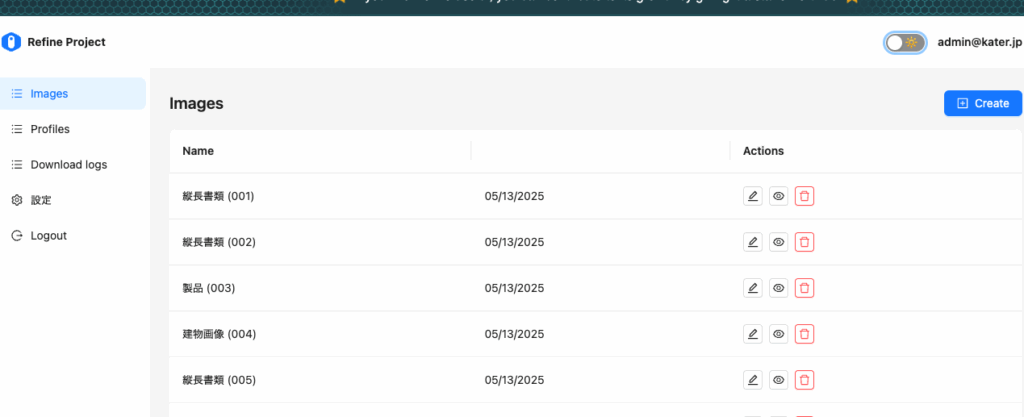Viewport: 1024px width, 417px height.
Task: Click the Refine Project logo icon
Action: coord(11,42)
